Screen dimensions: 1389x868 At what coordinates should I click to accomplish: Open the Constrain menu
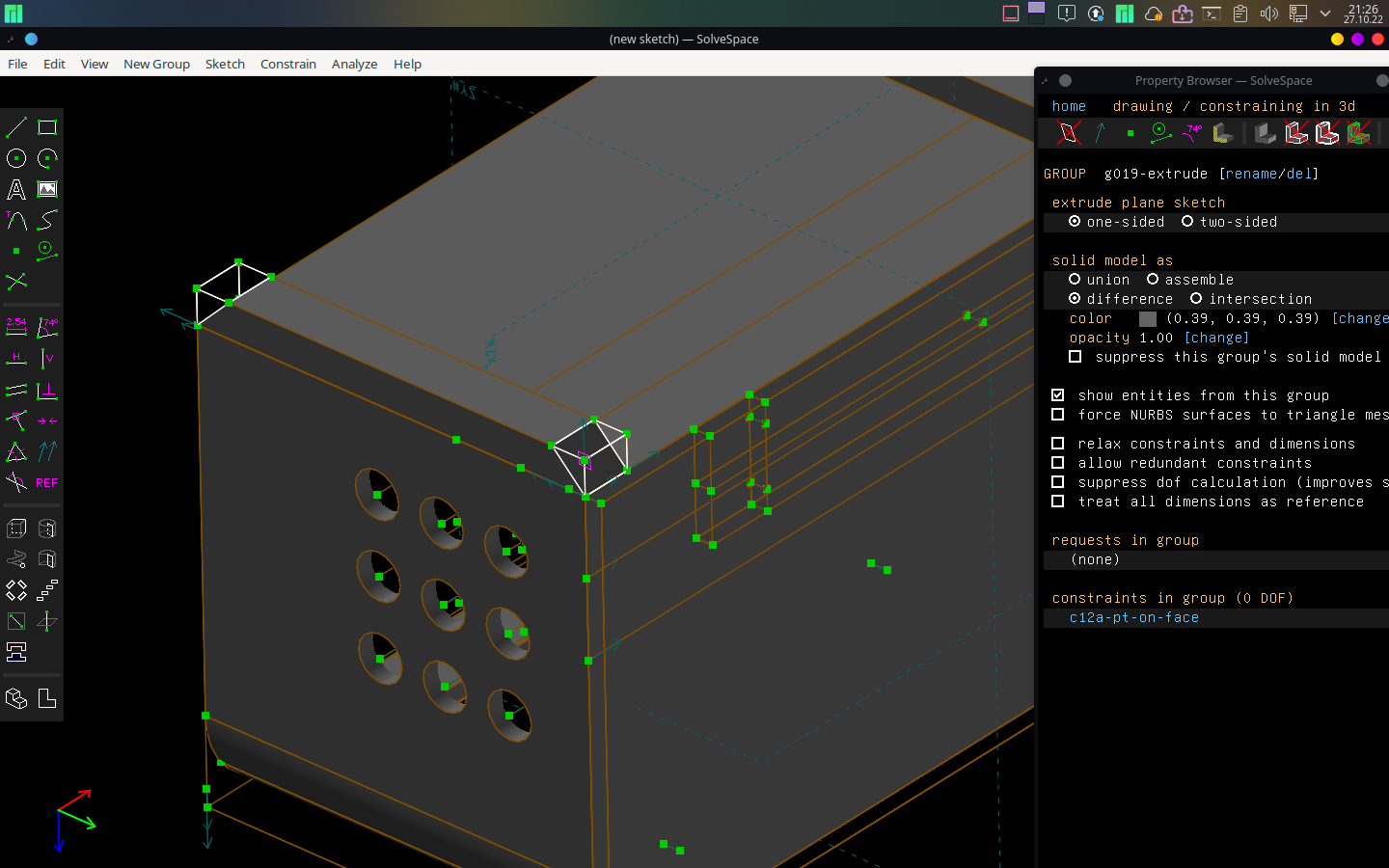287,64
